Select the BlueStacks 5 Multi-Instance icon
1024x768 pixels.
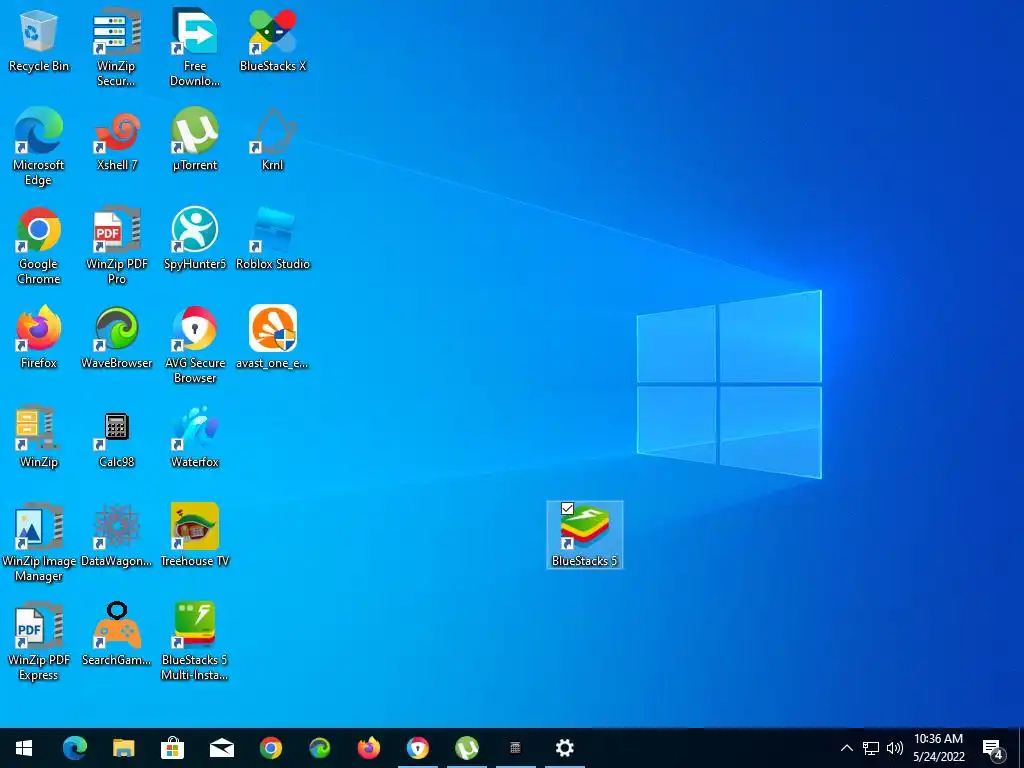[195, 641]
